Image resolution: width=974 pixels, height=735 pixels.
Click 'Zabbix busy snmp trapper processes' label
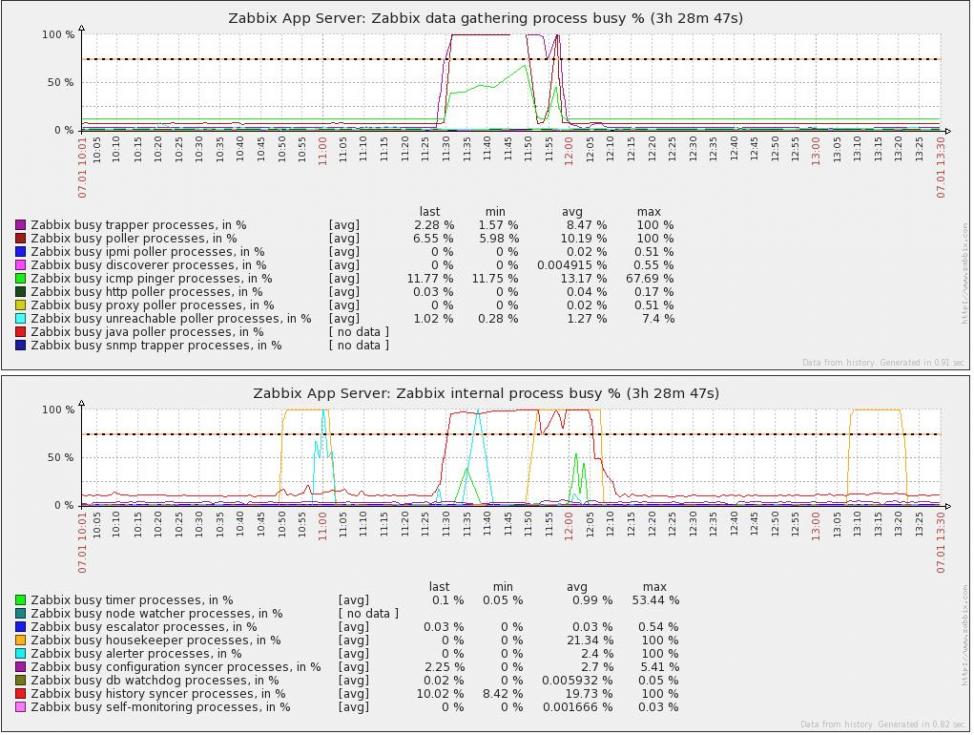point(156,345)
